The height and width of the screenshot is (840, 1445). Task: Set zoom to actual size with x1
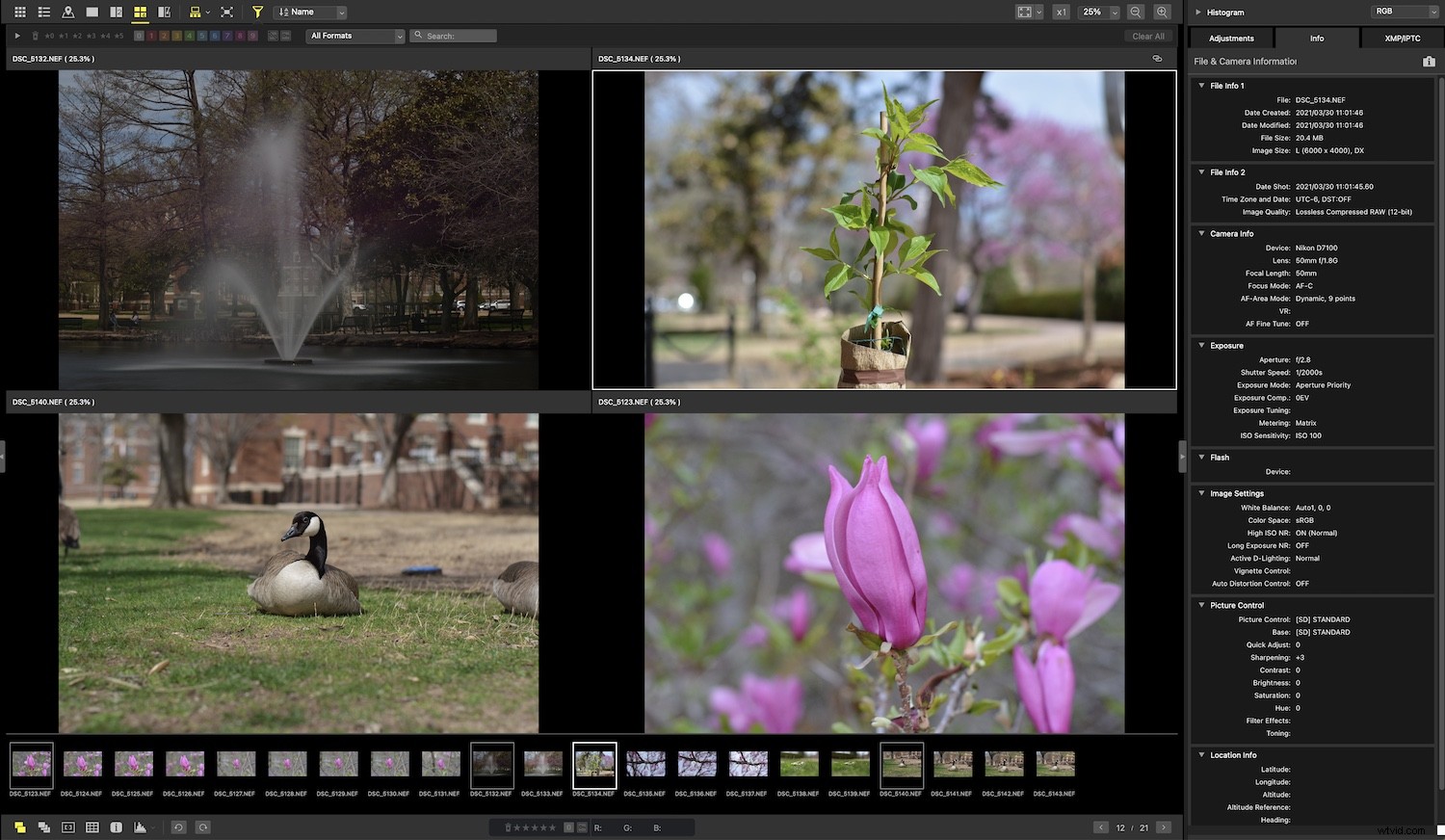click(1061, 12)
